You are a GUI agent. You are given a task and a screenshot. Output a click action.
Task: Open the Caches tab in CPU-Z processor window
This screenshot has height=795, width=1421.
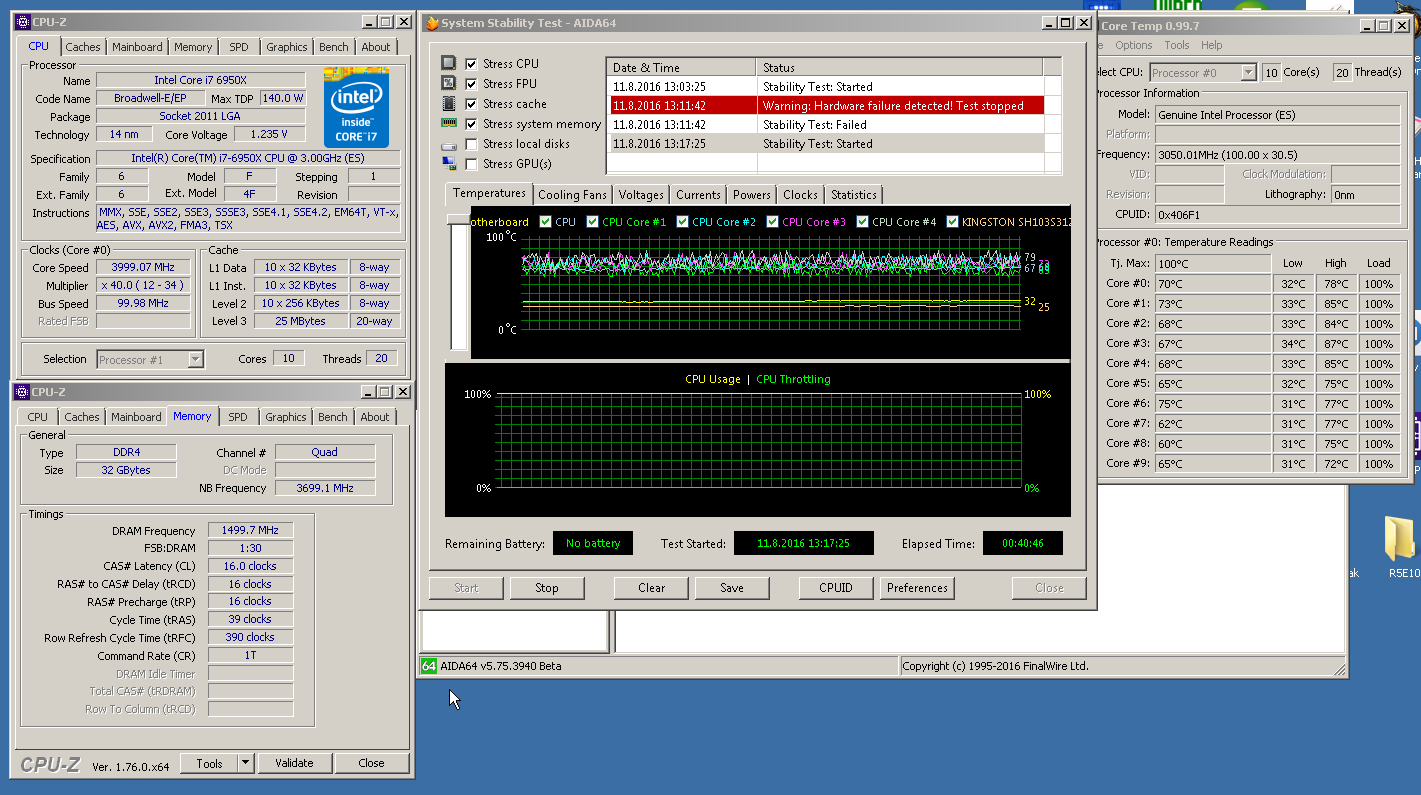coord(82,47)
